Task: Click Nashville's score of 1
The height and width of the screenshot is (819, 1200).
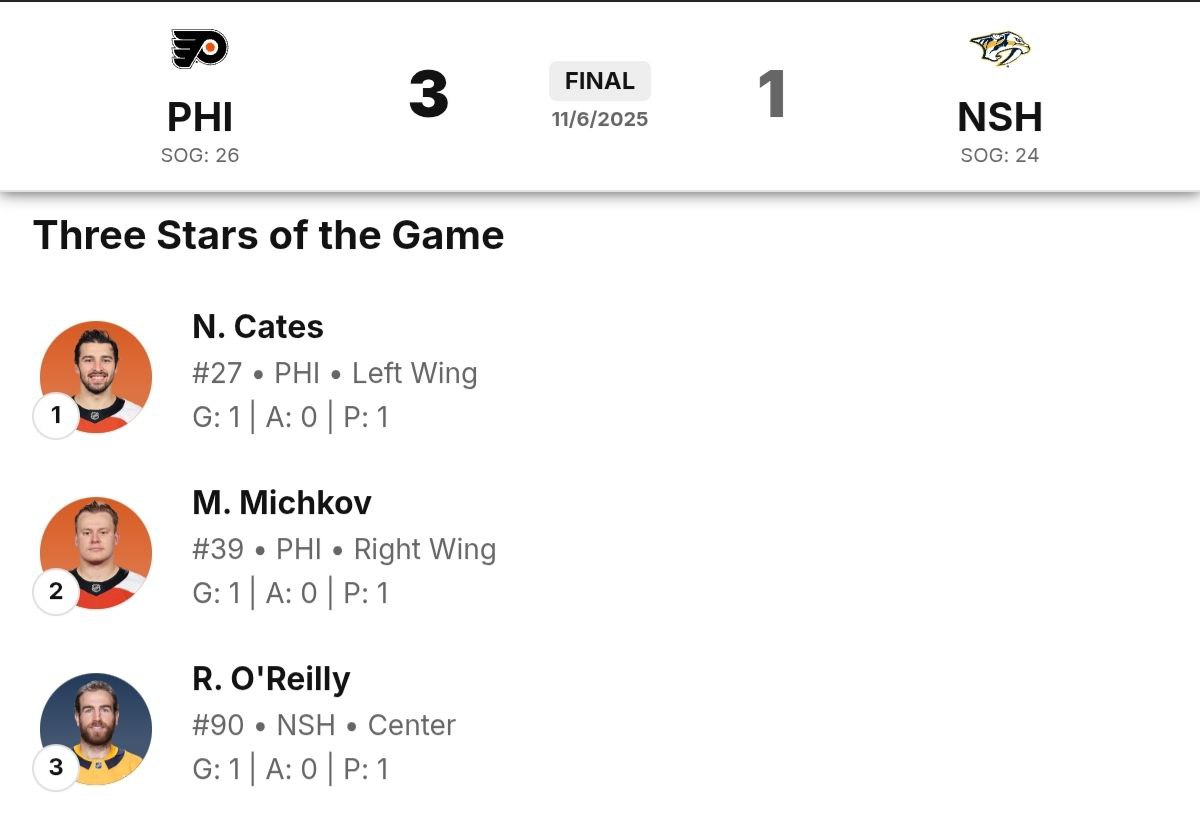Action: (x=771, y=95)
